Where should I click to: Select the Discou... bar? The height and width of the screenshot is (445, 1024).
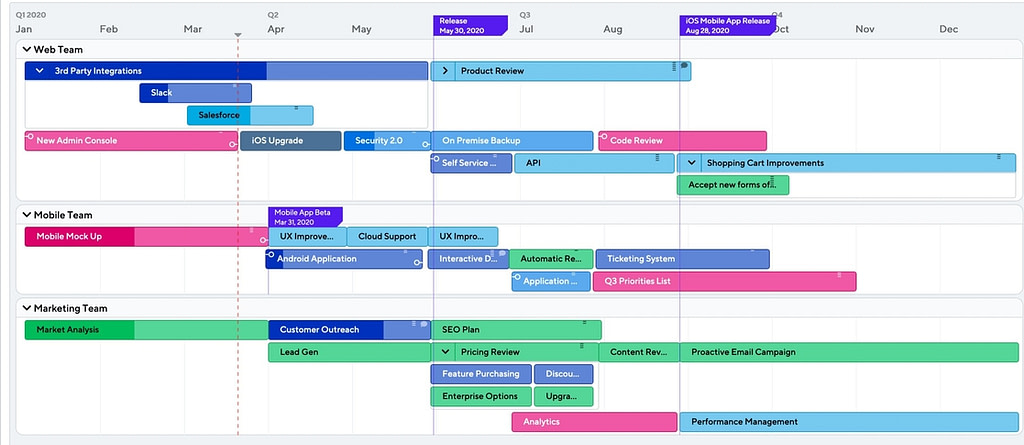pyautogui.click(x=564, y=374)
